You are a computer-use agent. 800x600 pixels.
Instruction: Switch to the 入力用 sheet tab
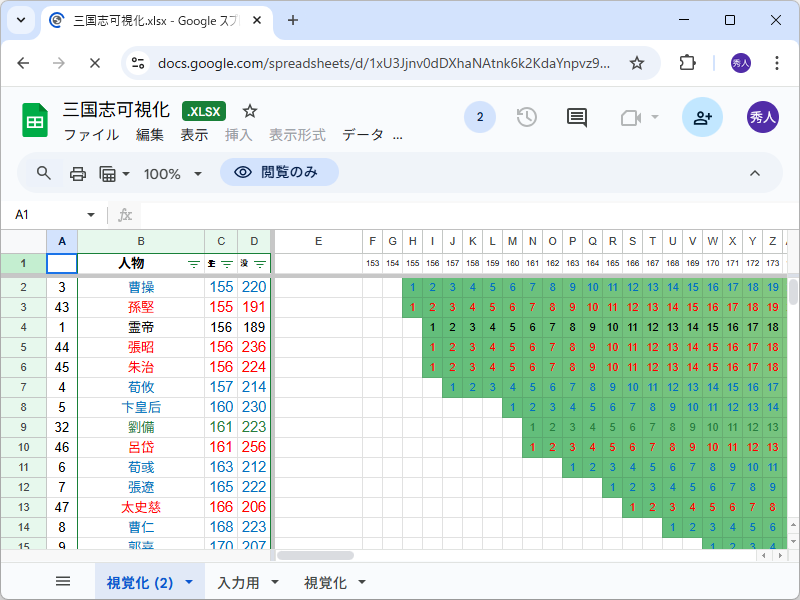click(239, 580)
